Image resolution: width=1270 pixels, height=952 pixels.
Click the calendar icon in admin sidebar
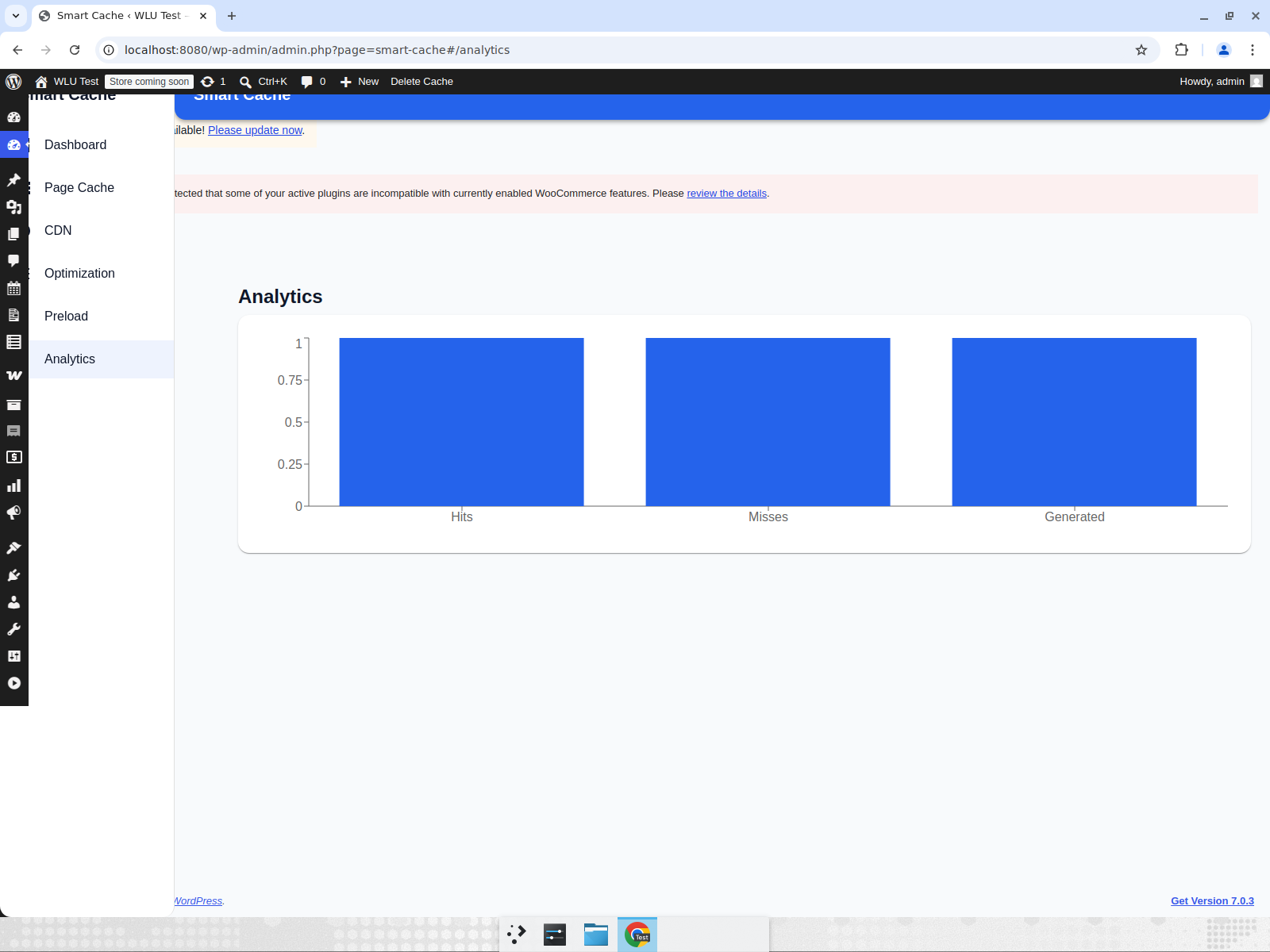pyautogui.click(x=13, y=288)
